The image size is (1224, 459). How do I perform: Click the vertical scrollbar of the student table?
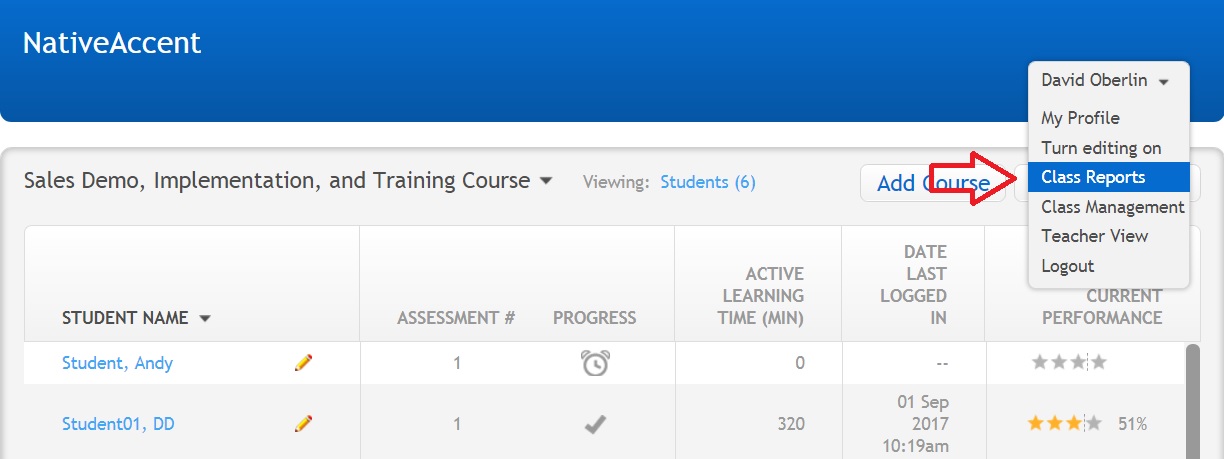[x=1192, y=400]
